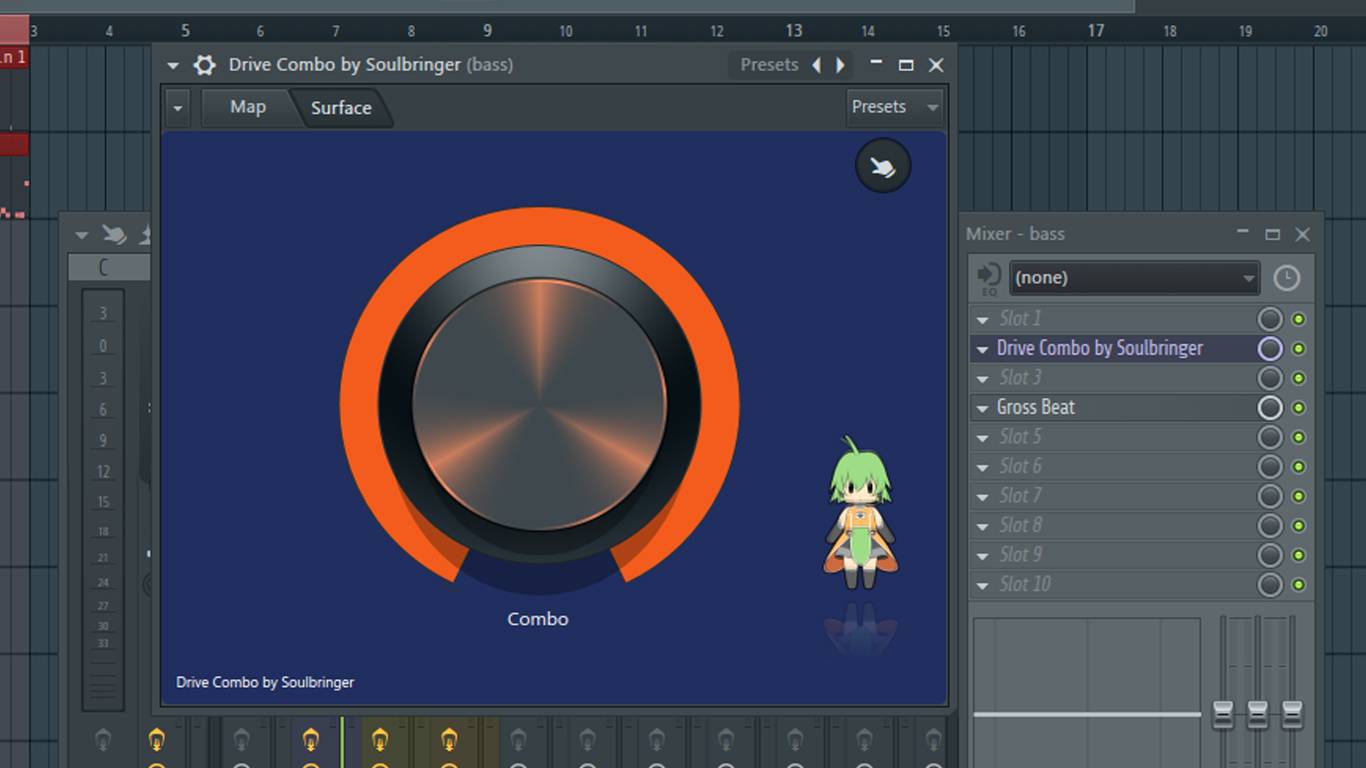Click the plugin settings gear icon
The height and width of the screenshot is (768, 1366).
(x=204, y=65)
